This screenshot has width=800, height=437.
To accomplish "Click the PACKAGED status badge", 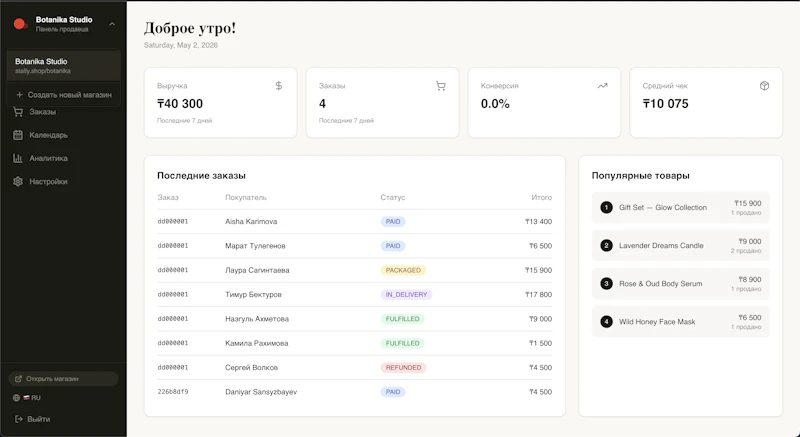I will (x=403, y=270).
